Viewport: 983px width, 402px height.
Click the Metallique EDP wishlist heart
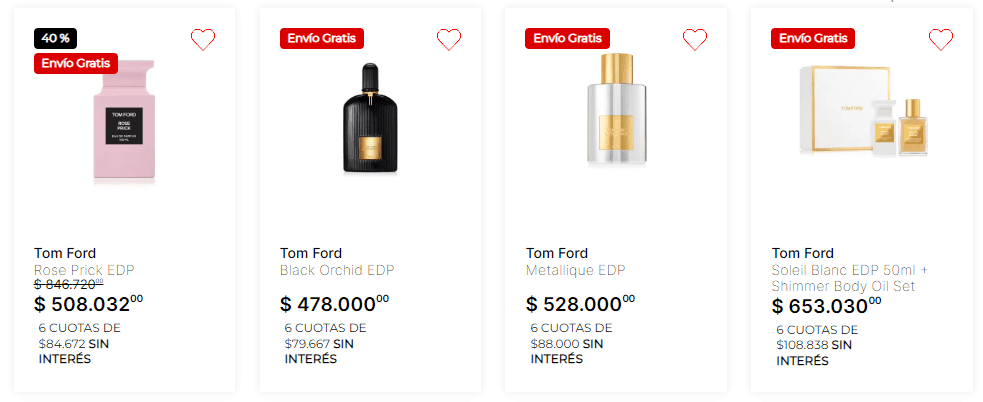tap(695, 40)
